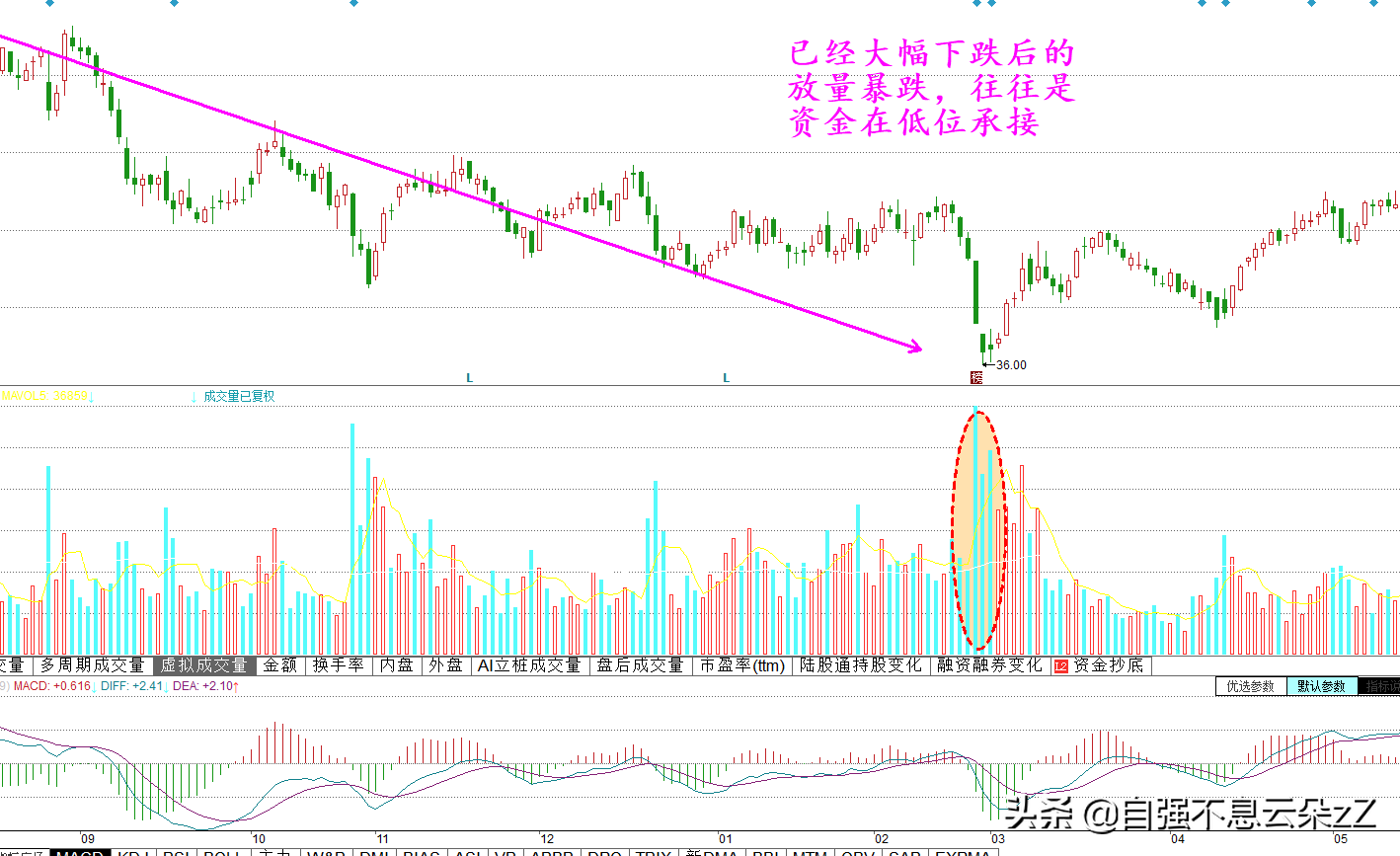Open the 融资融券变化 tab
The height and width of the screenshot is (856, 1400).
coord(989,665)
